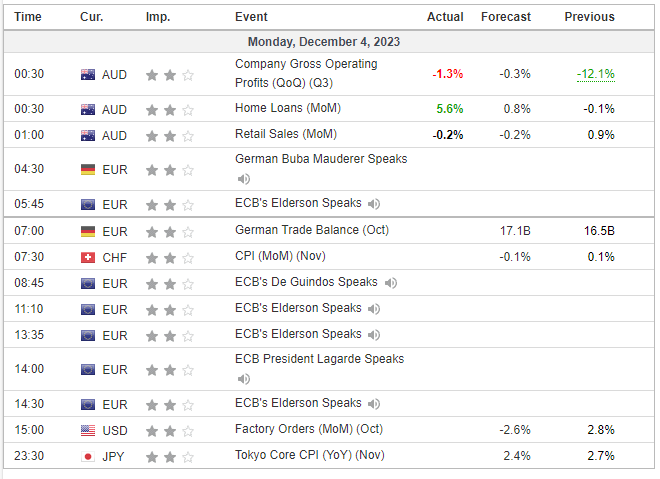This screenshot has width=660, height=479.
Task: Click speaker icon beside 14:30 Elderson Speaks
Action: (x=374, y=404)
